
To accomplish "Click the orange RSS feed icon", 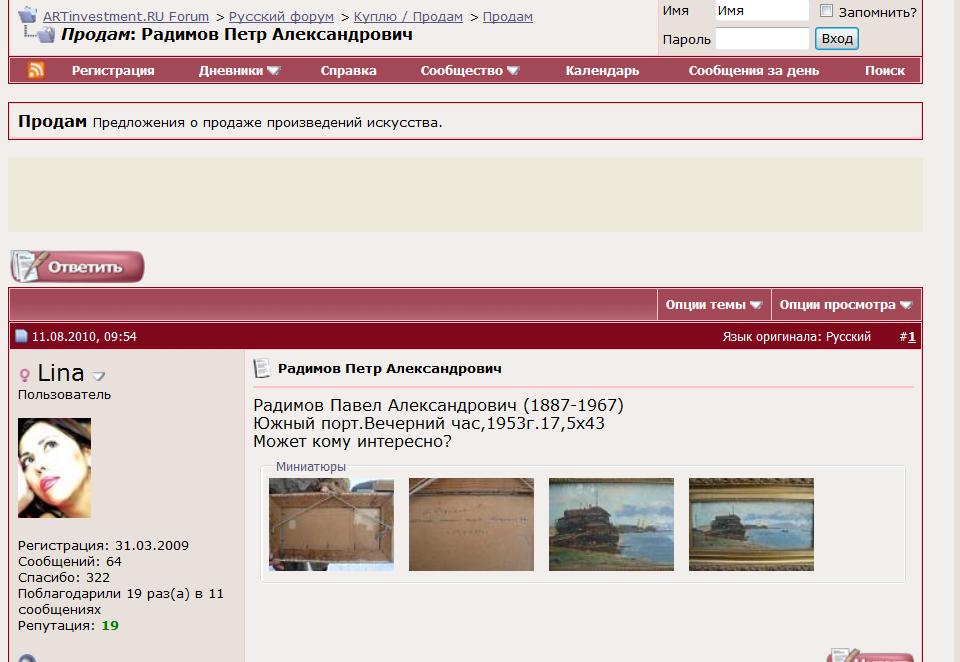I will (x=36, y=70).
